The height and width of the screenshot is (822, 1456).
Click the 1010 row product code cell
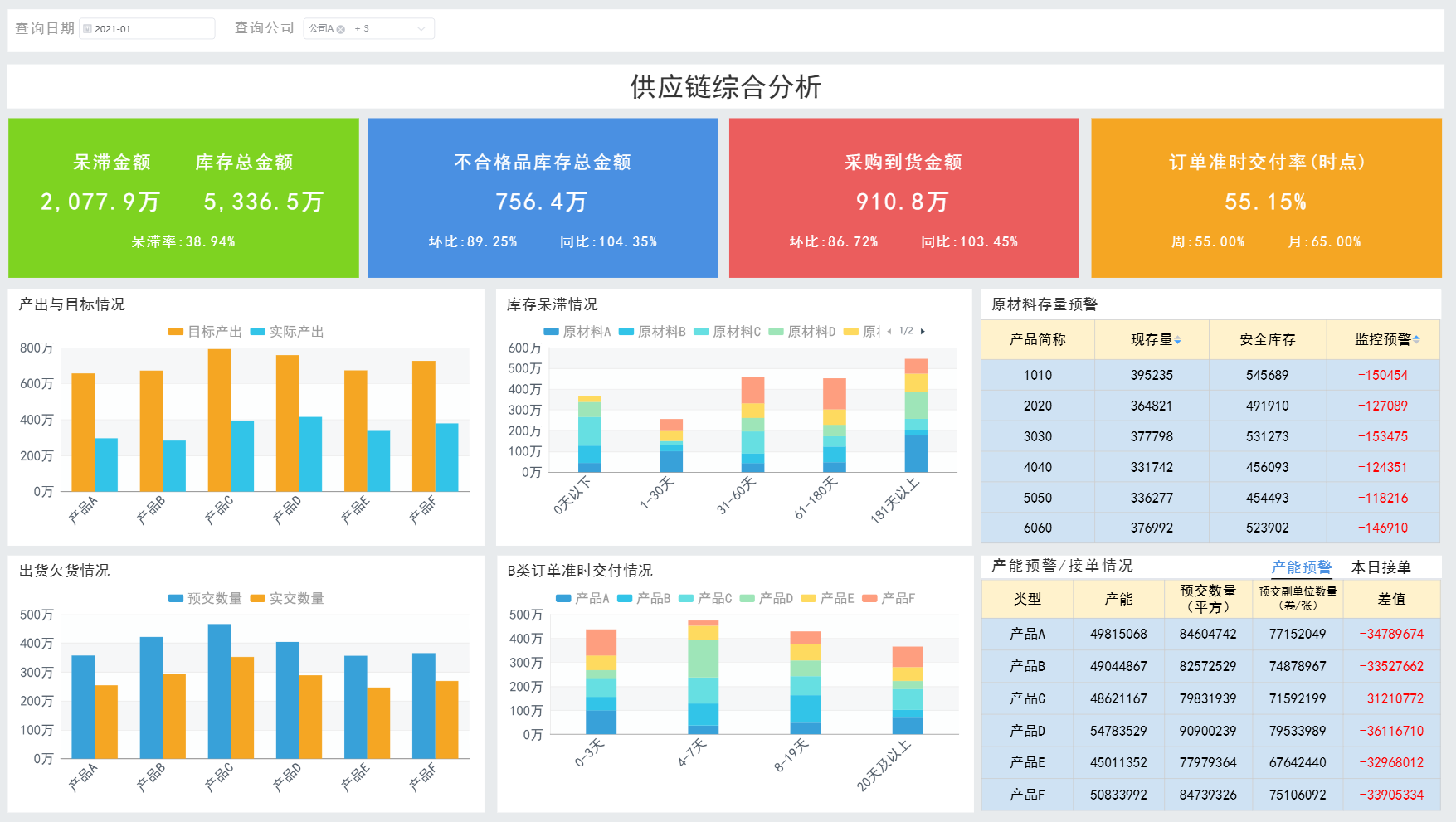point(1038,375)
